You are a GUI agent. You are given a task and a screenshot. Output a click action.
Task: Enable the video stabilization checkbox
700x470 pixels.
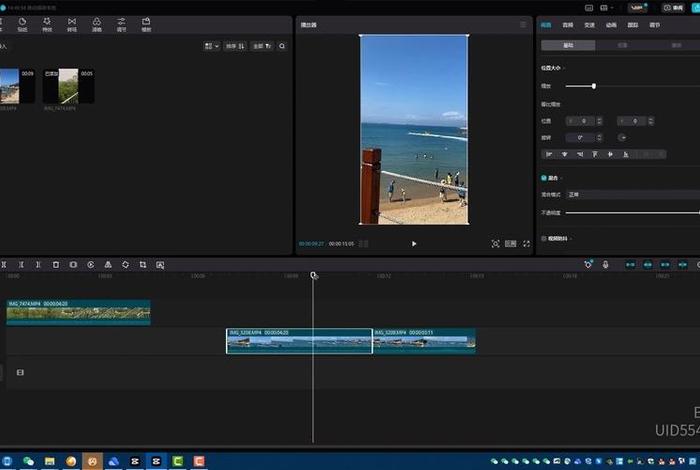(544, 239)
